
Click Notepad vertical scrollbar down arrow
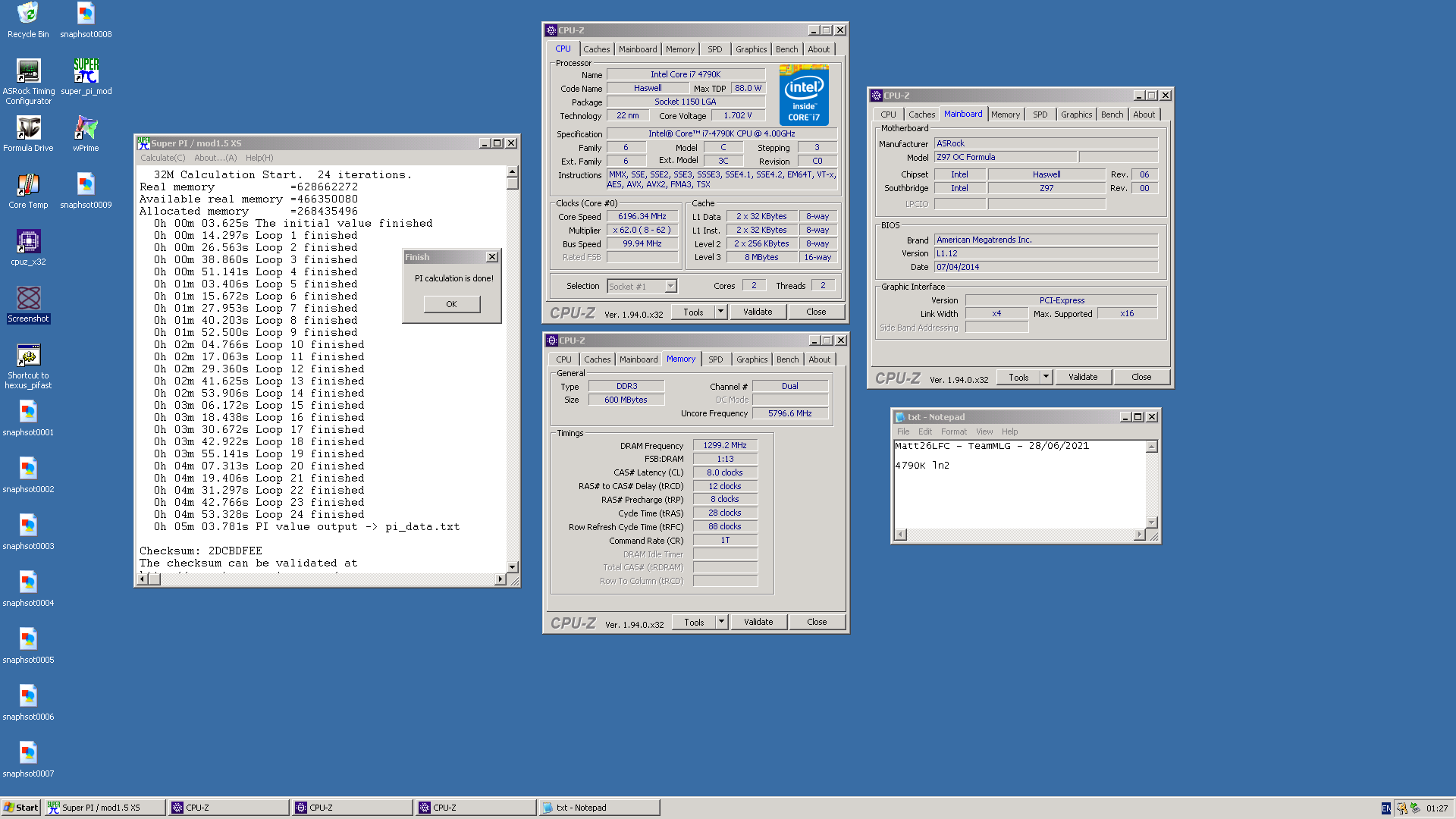1152,522
